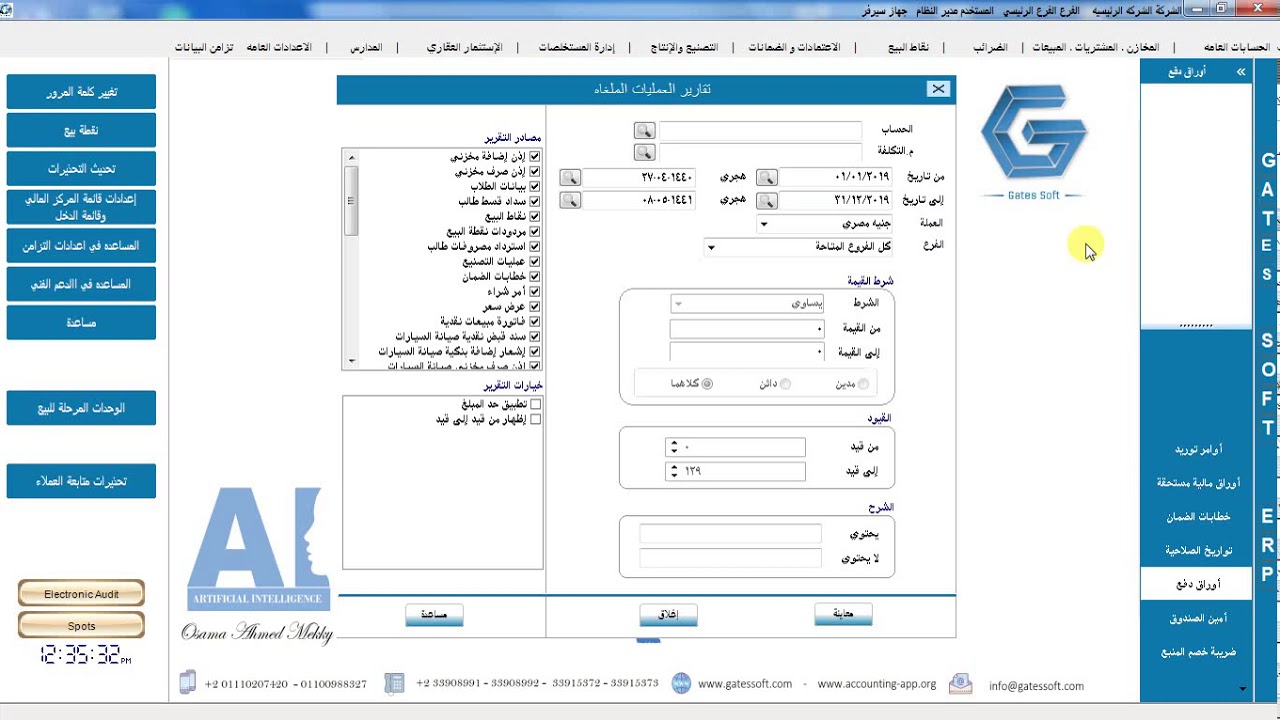Uncheck خطابات الضمان source
Screen dimensions: 1280x720
point(535,277)
